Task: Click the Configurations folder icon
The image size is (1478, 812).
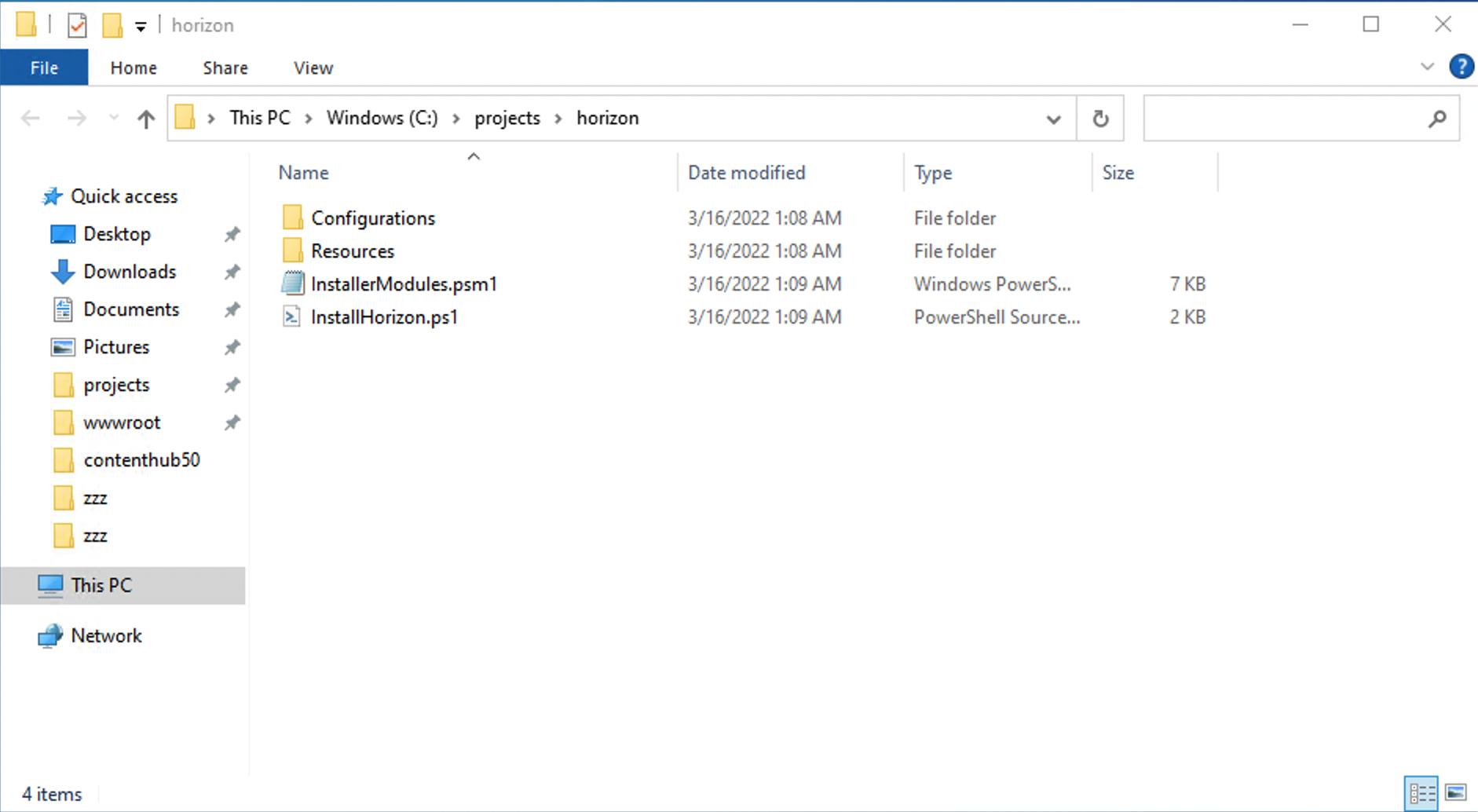Action: pos(292,218)
